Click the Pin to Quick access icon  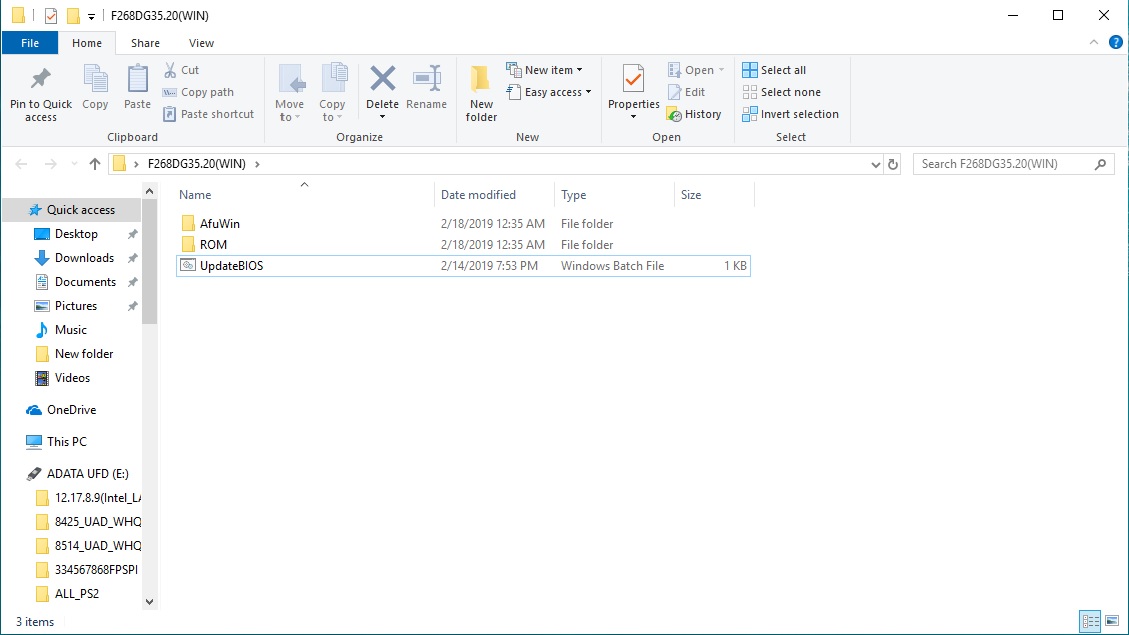click(41, 80)
